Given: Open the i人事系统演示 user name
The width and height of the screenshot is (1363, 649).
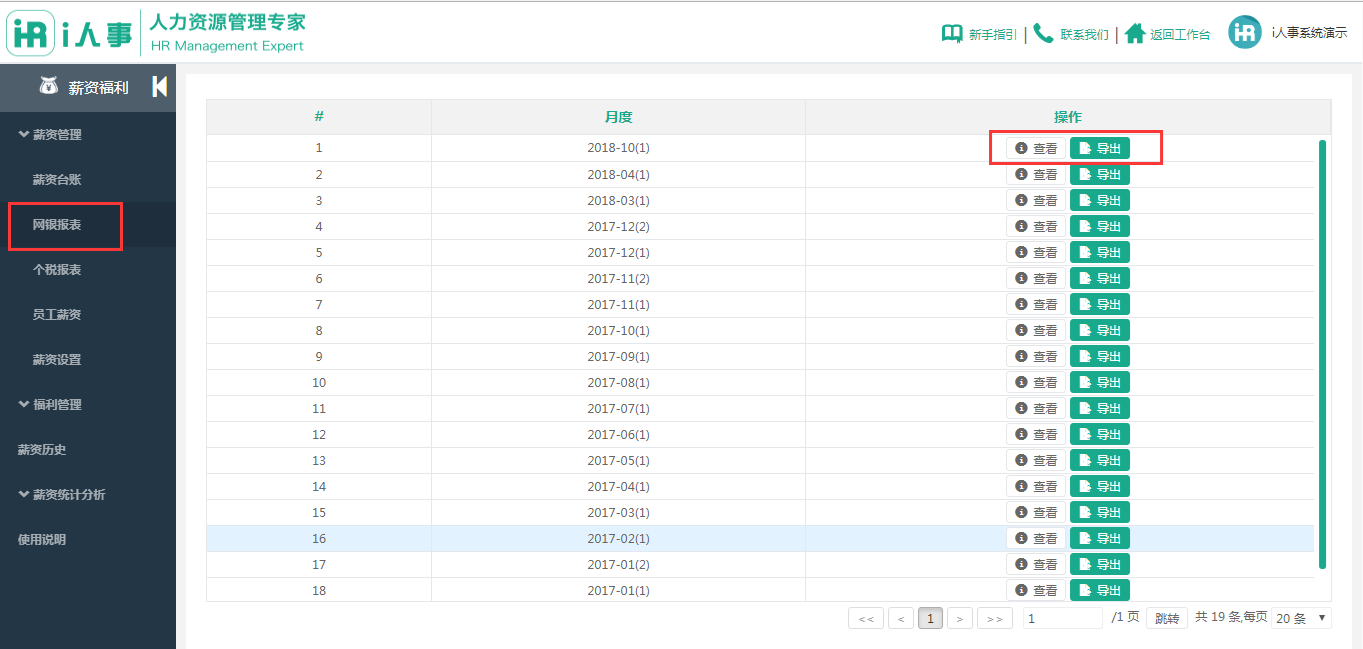Looking at the screenshot, I should pos(1309,33).
